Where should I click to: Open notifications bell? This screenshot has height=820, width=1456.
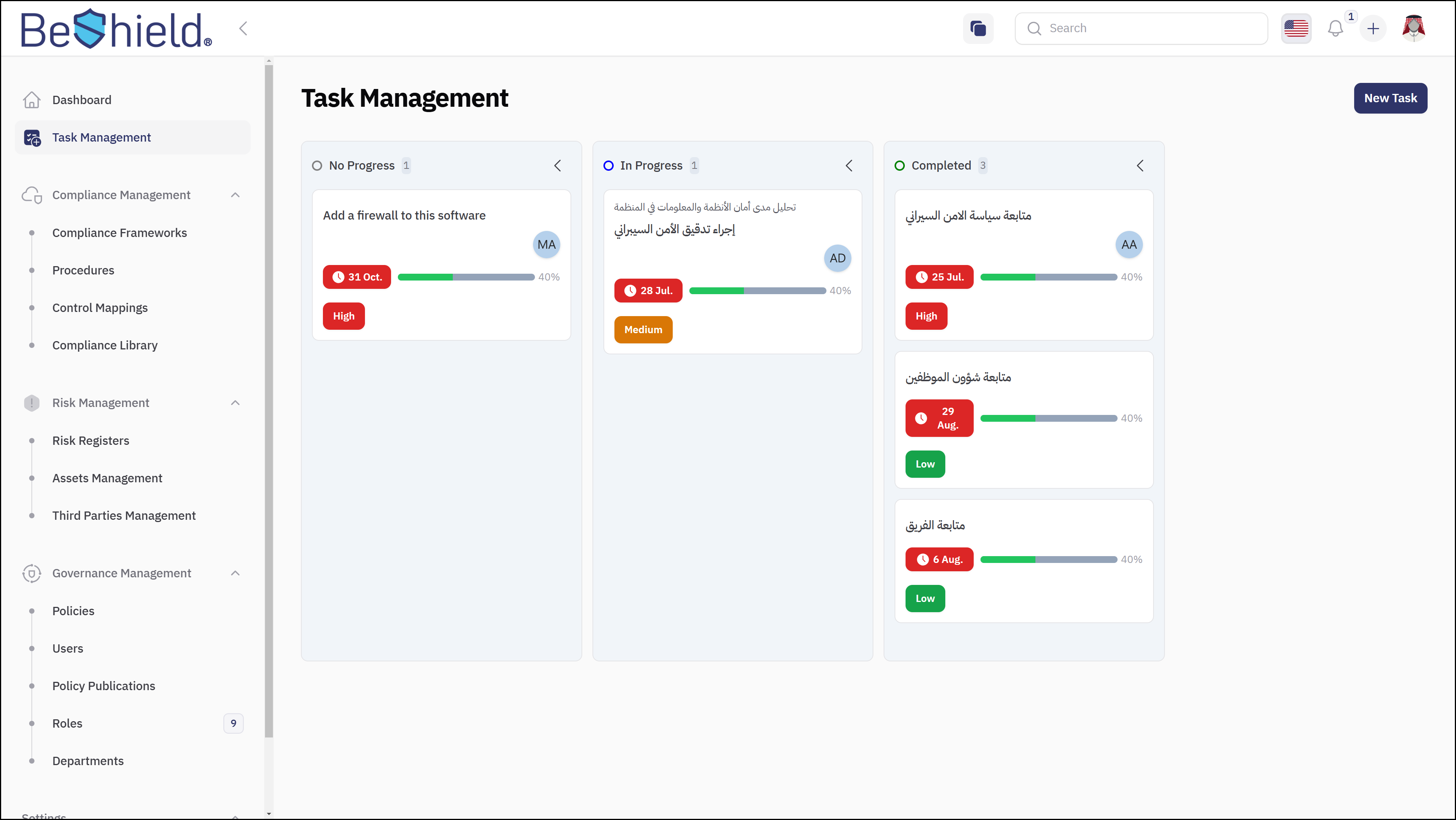pyautogui.click(x=1335, y=28)
